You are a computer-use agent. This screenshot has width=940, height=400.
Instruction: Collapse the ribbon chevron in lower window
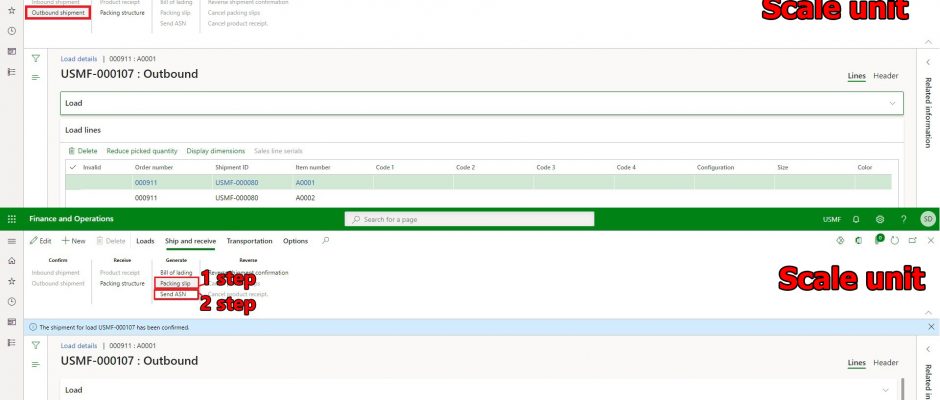(x=929, y=312)
